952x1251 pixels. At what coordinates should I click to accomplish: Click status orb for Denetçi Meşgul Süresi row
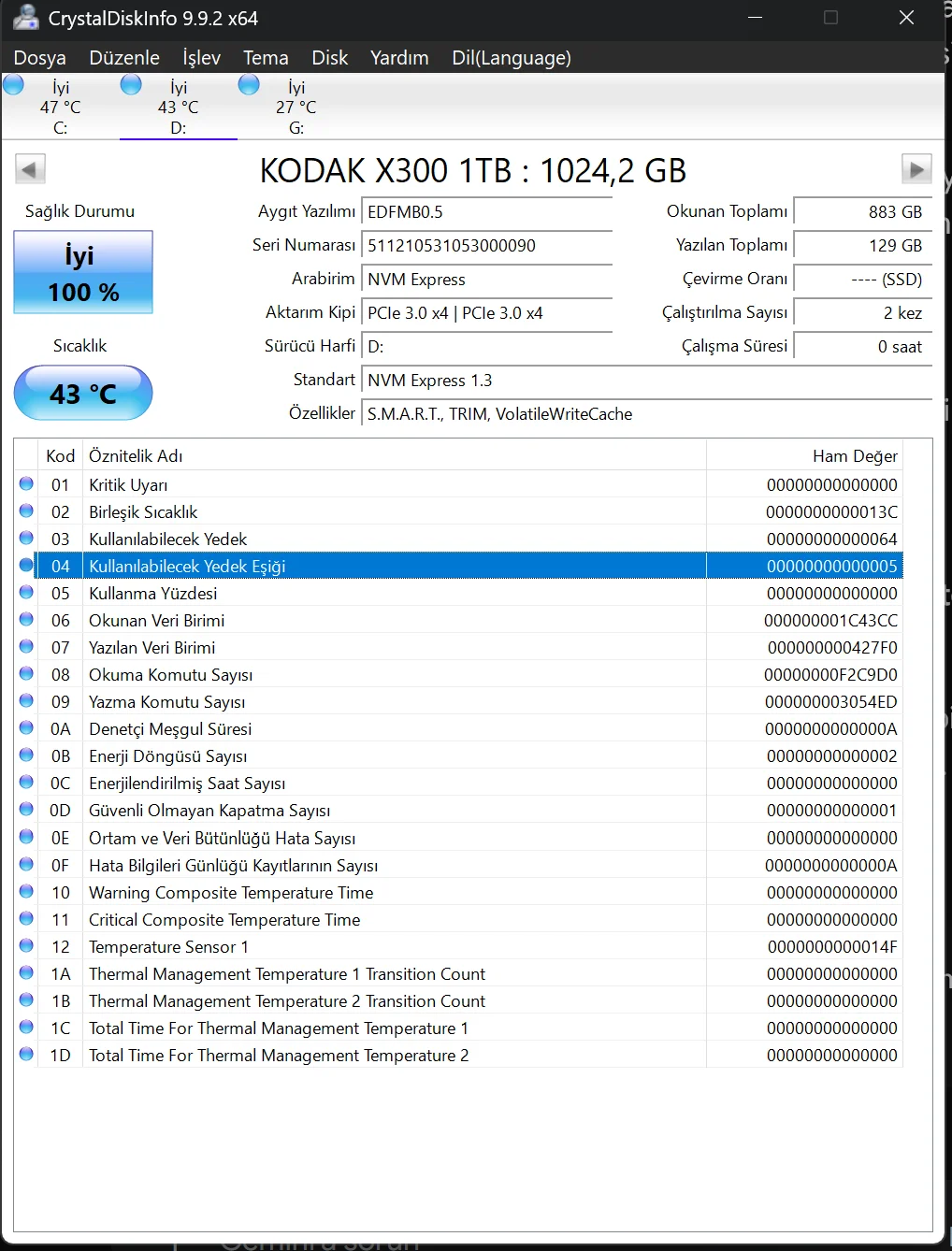click(26, 727)
